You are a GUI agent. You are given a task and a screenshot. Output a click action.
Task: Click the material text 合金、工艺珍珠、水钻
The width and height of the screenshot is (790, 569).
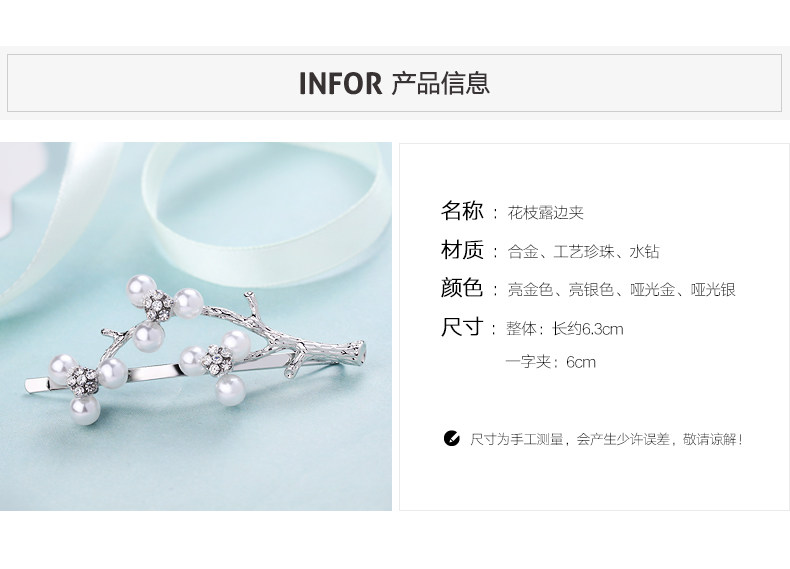point(583,251)
